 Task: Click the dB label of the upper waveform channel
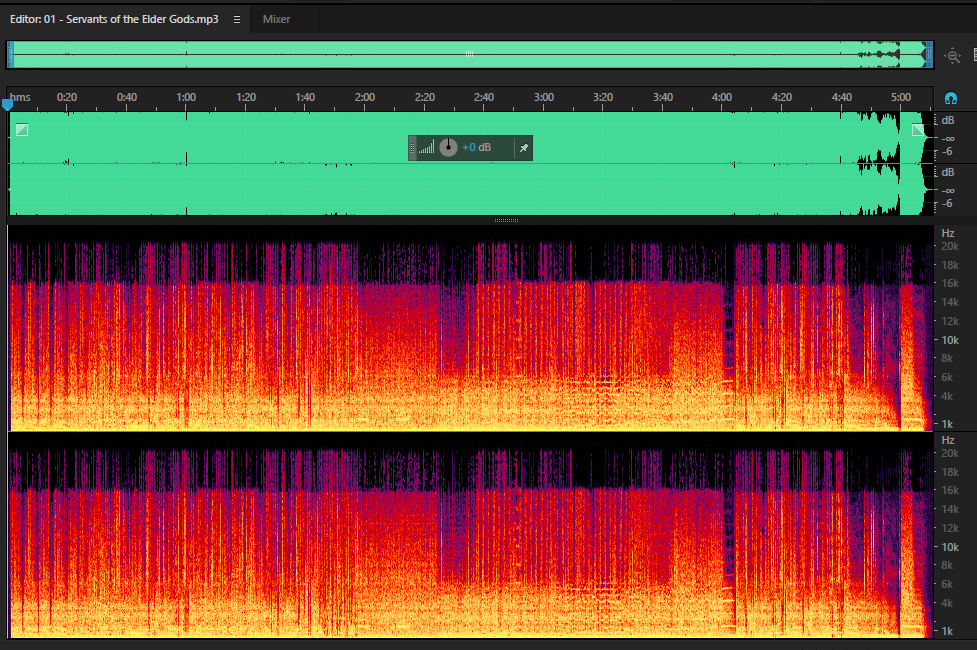pos(948,120)
